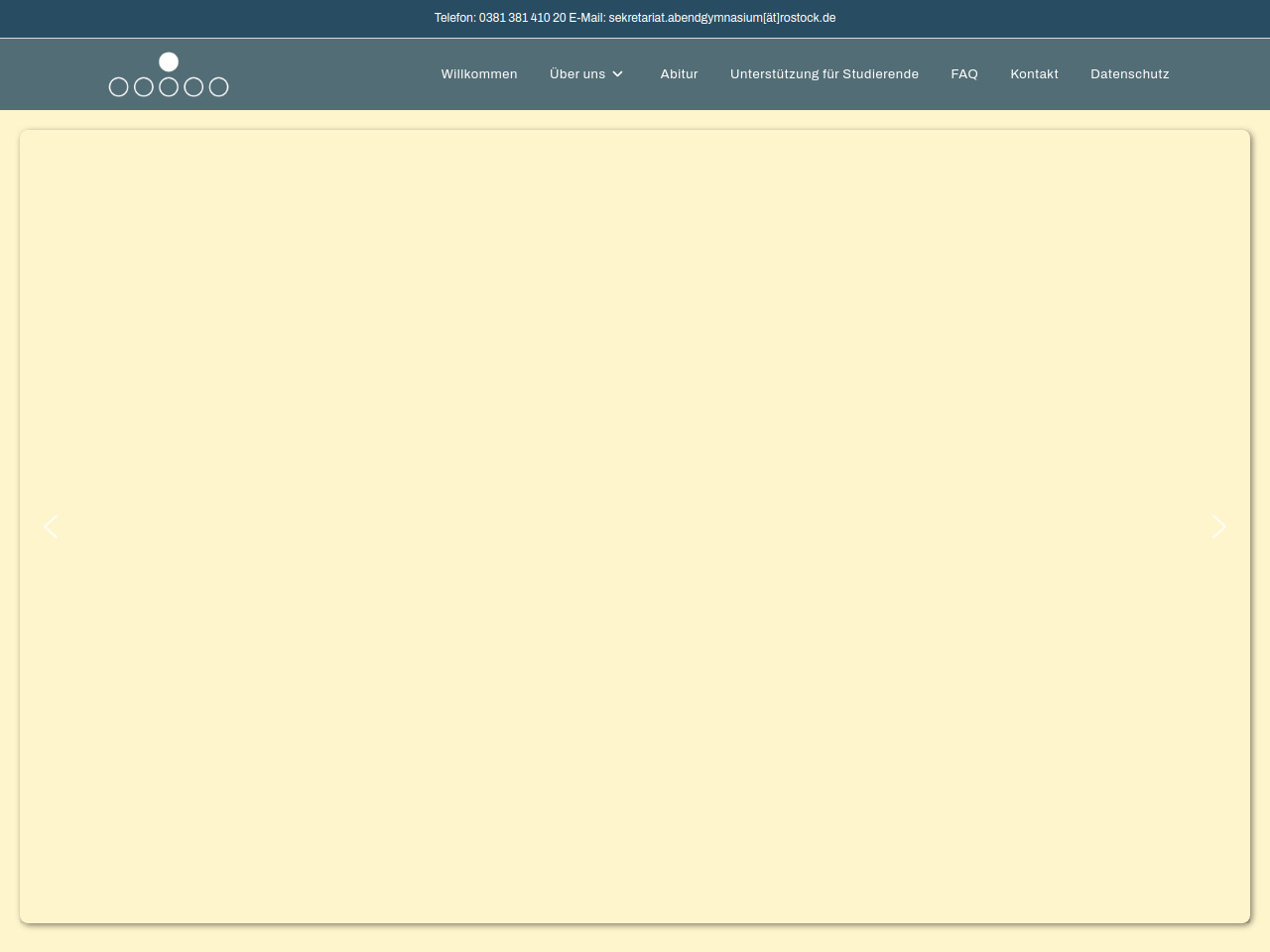Click the rightmost outlined circle in logo
Image resolution: width=1270 pixels, height=952 pixels.
point(219,87)
